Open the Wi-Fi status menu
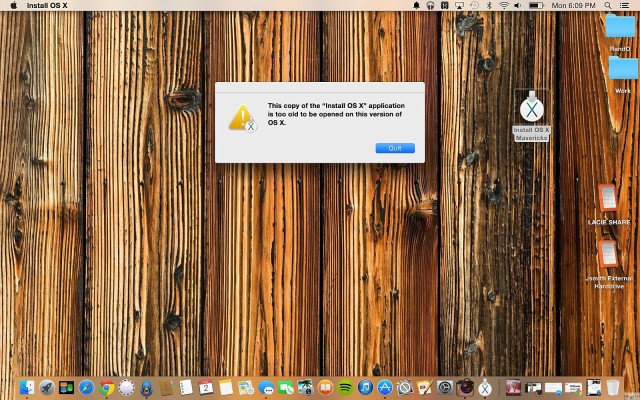 pos(503,6)
